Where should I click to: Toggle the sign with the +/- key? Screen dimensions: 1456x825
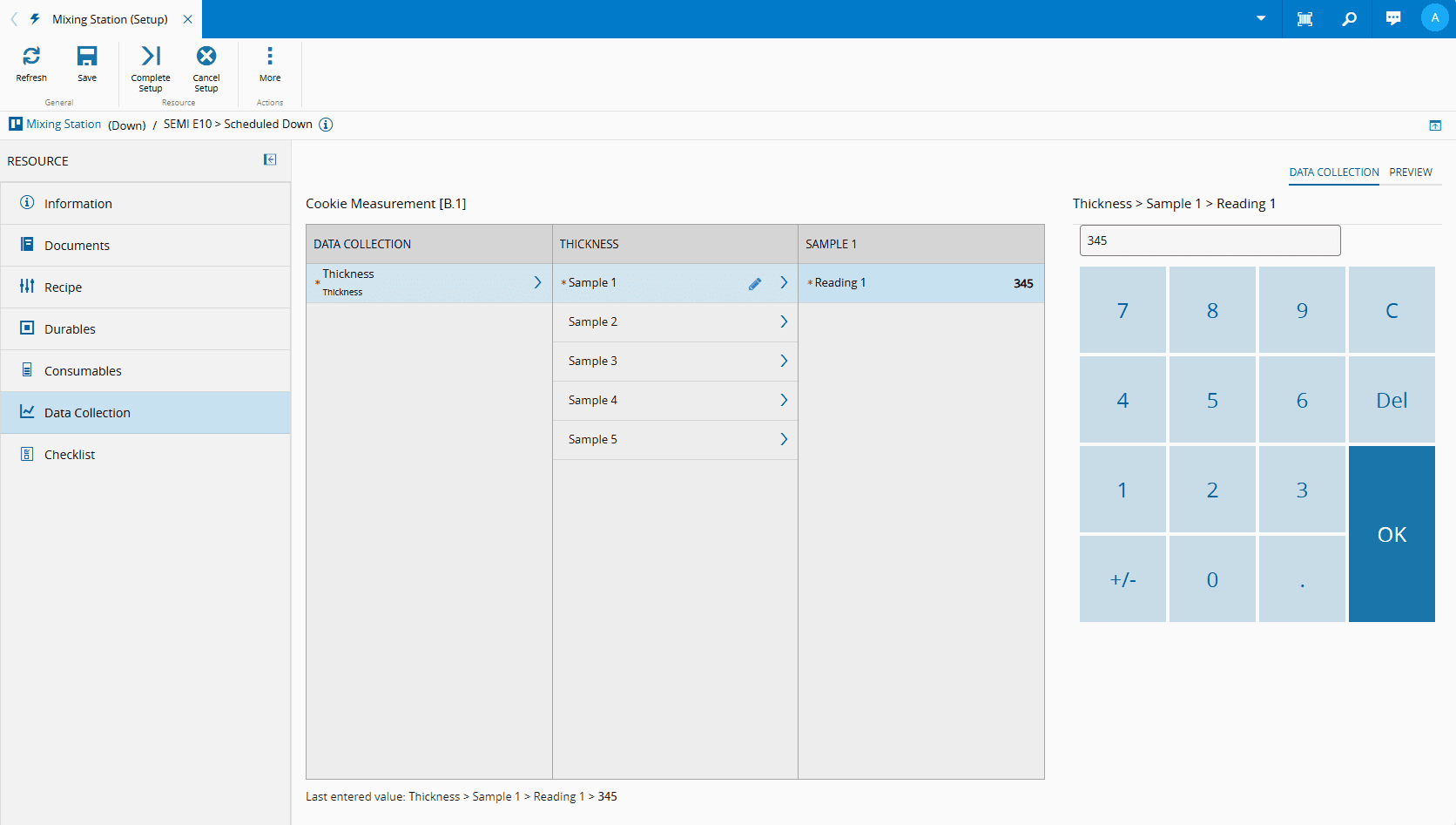1122,579
